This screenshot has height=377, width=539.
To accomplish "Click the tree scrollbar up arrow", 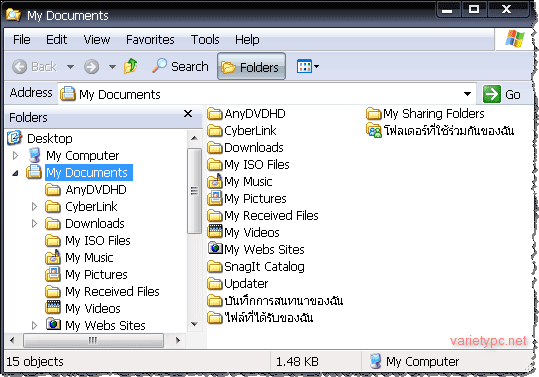I will click(x=194, y=138).
